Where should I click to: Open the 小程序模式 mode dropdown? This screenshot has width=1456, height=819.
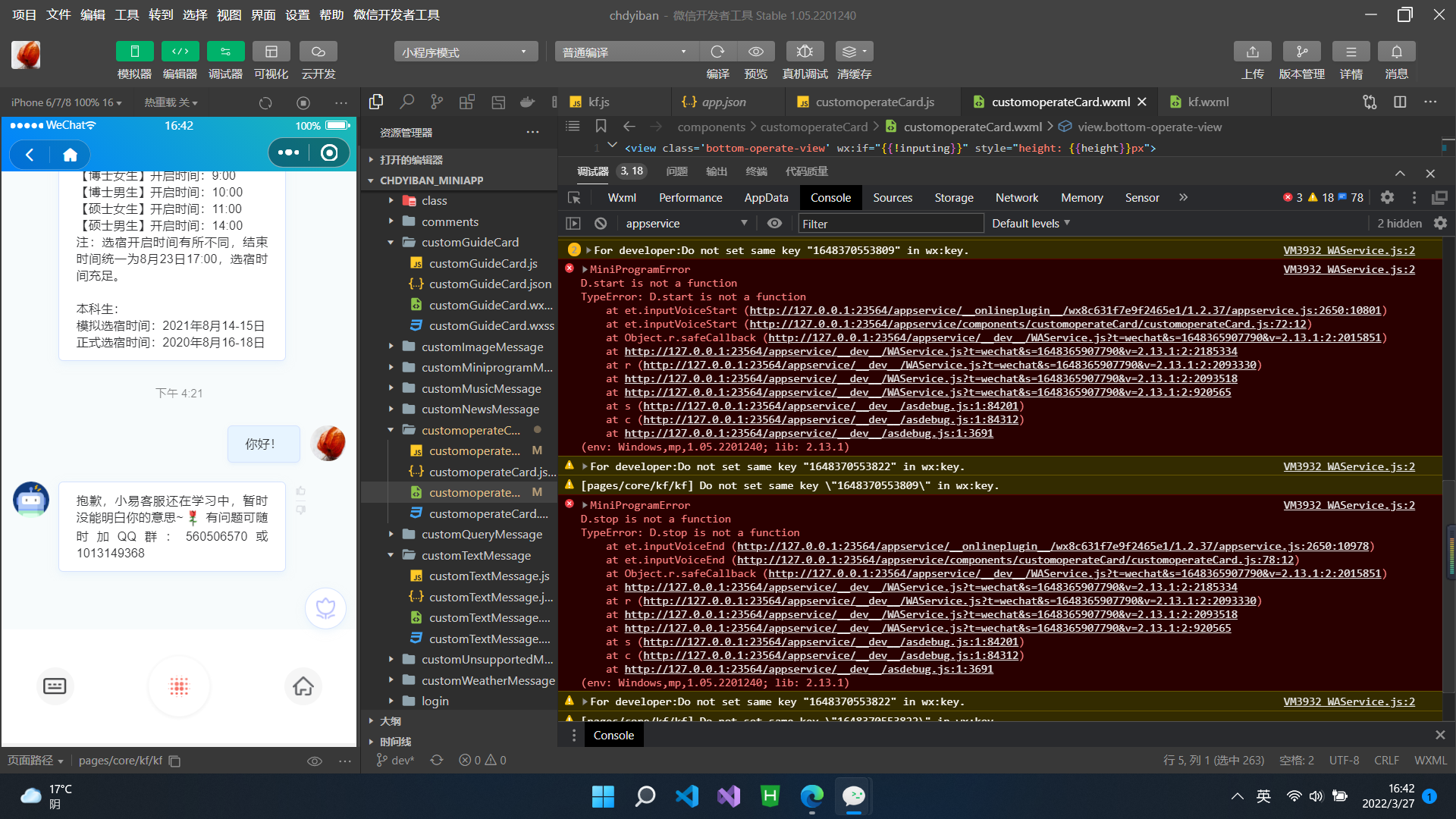[x=465, y=52]
